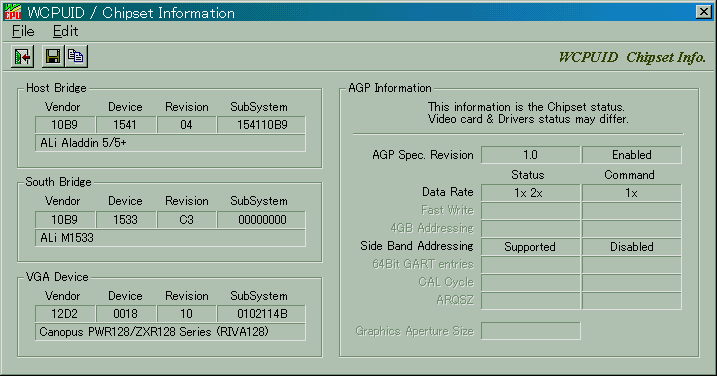Select VGA Device vendor value 12D2
The height and width of the screenshot is (376, 717).
65,314
